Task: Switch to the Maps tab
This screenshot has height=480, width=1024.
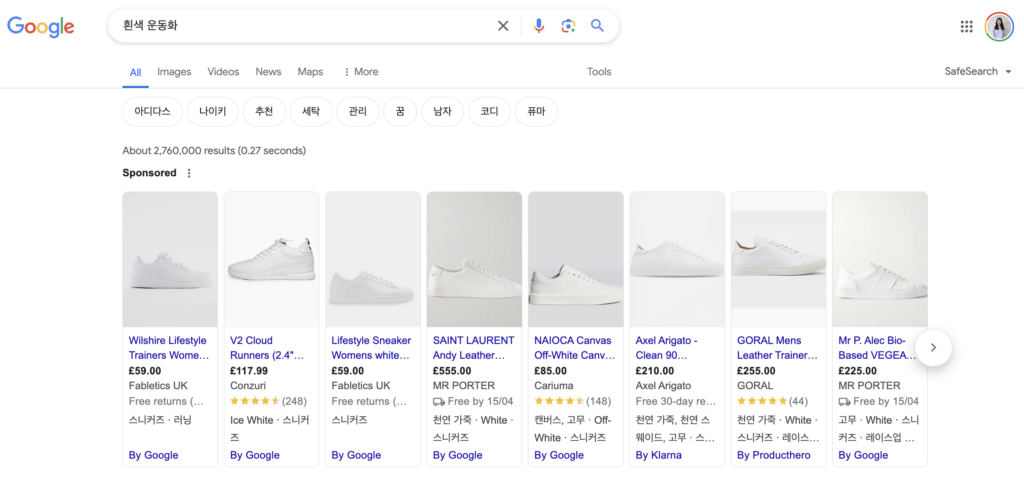Action: click(x=310, y=72)
